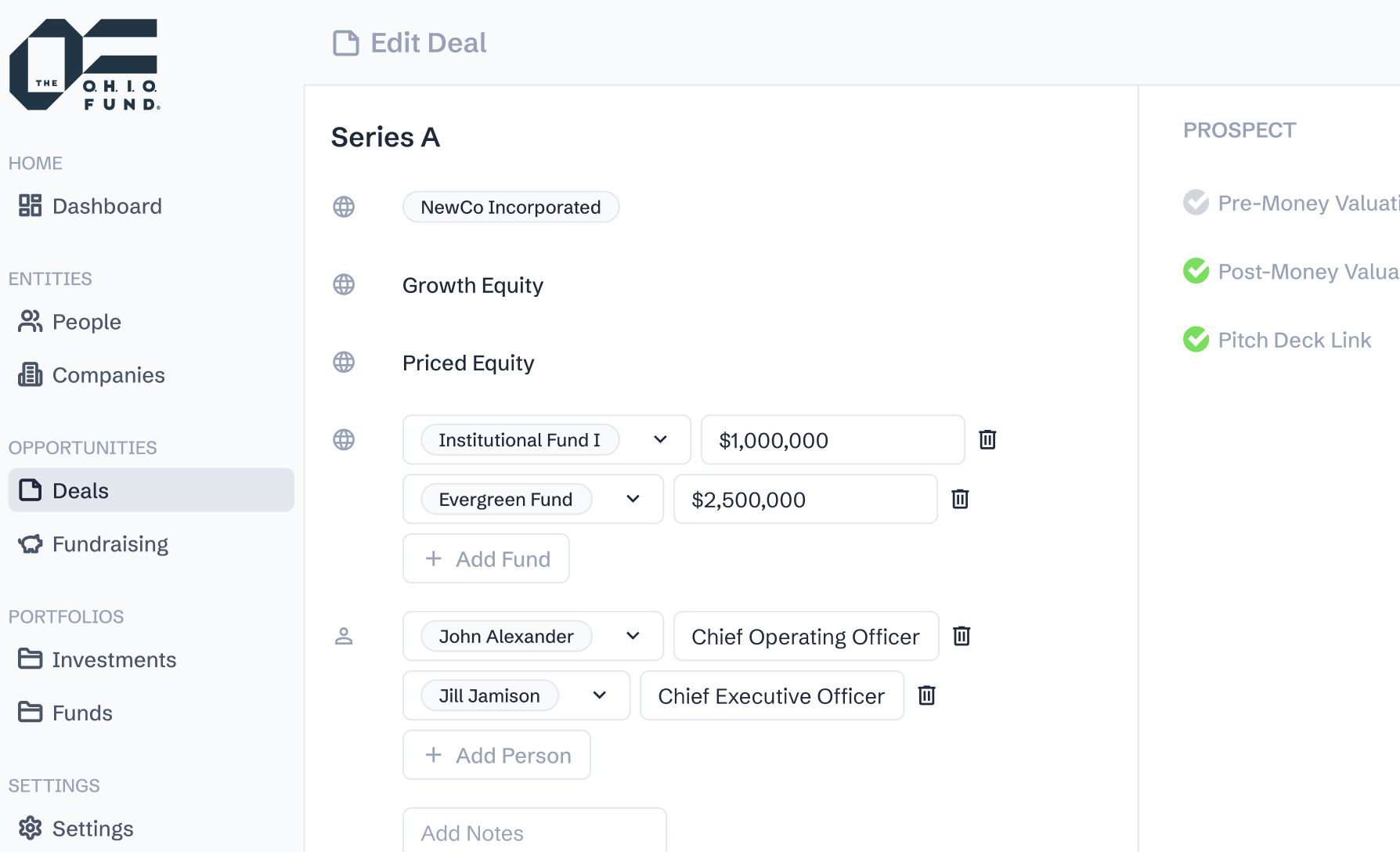Toggle Pitch Deck Link checkmark
1400x852 pixels.
click(x=1196, y=340)
